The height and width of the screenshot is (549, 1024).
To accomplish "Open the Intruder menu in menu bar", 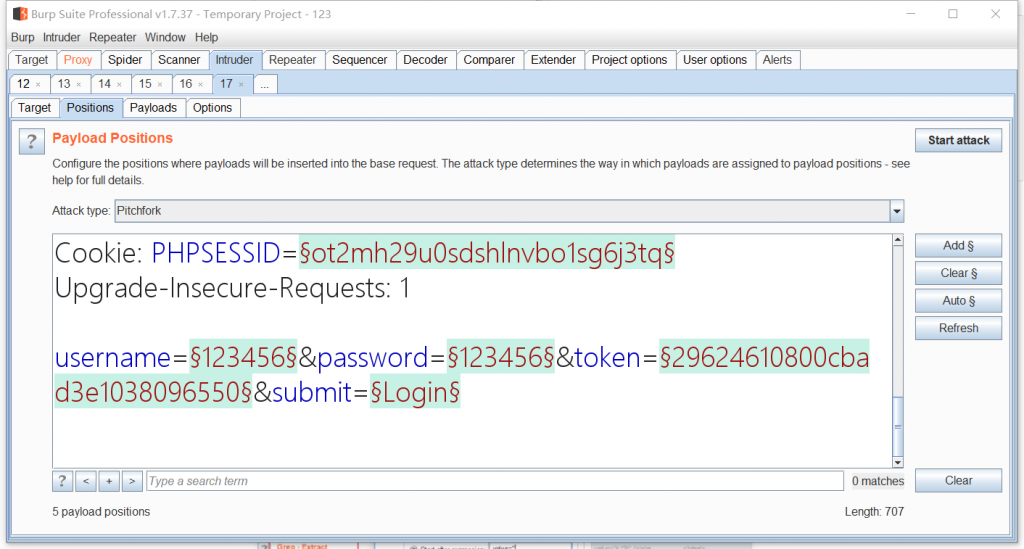I will click(x=62, y=37).
